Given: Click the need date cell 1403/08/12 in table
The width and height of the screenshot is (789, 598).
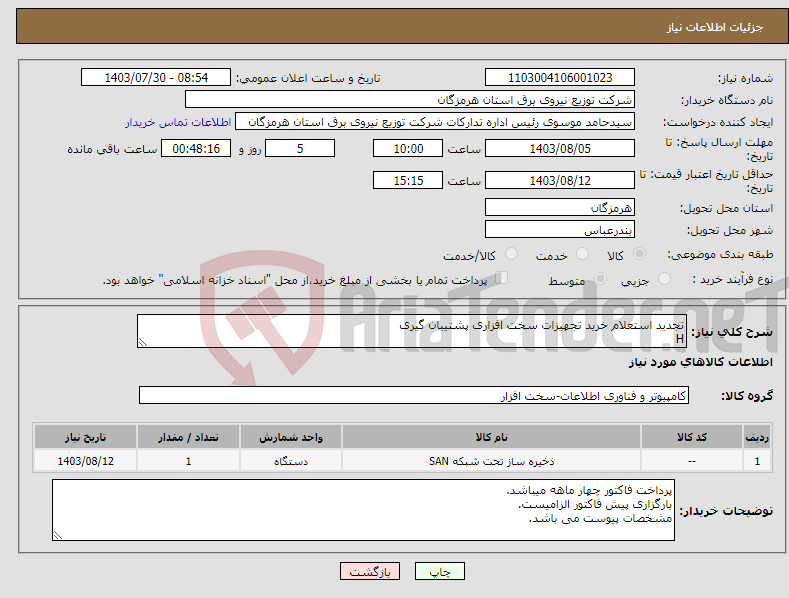Looking at the screenshot, I should coord(86,461).
